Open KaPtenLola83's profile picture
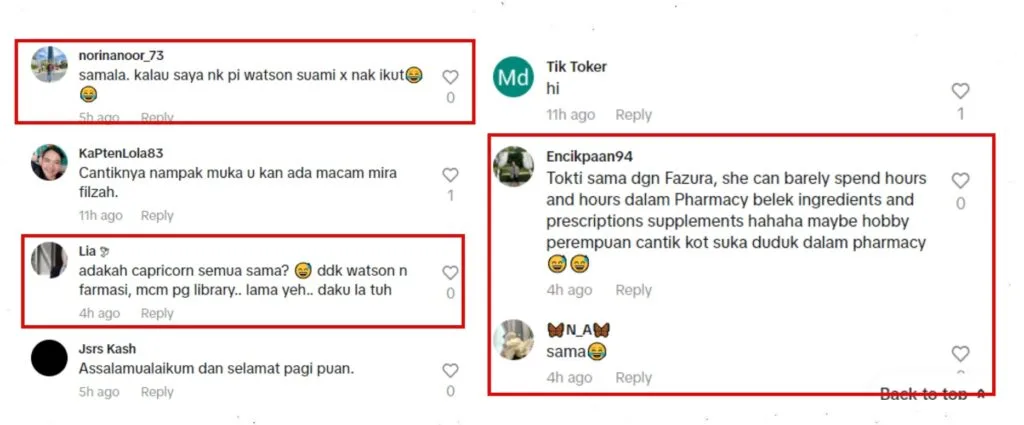1024x425 pixels. pyautogui.click(x=49, y=162)
